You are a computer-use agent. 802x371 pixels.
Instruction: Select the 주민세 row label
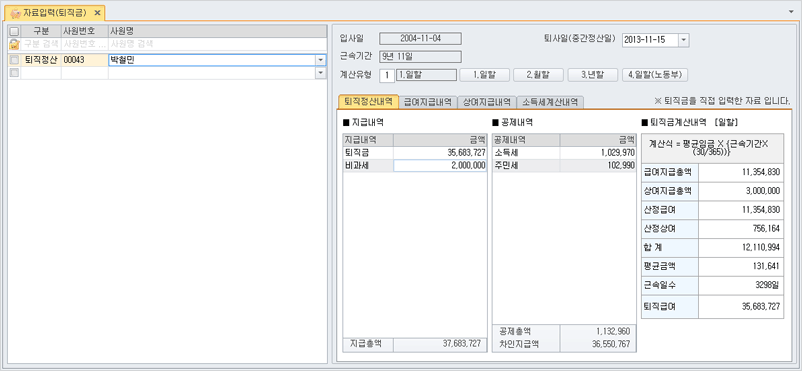point(526,165)
